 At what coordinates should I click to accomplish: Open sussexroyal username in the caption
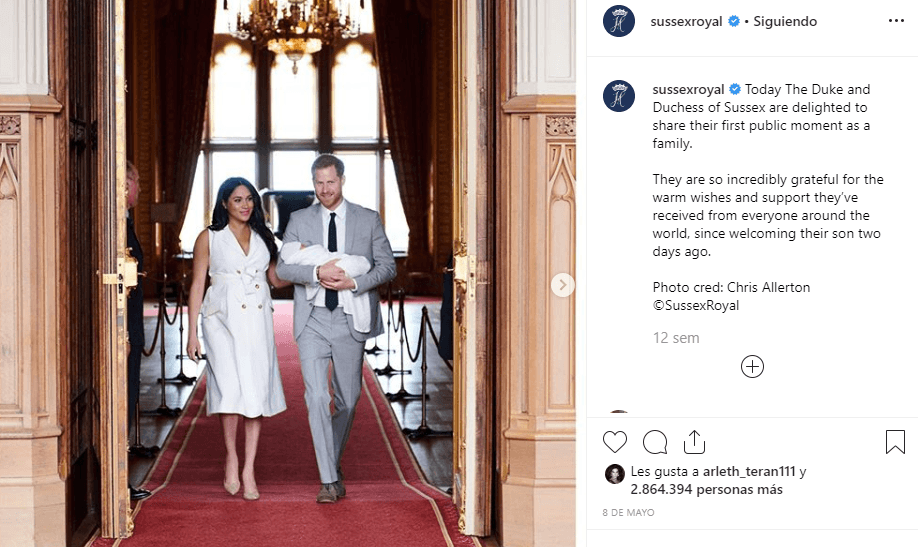[688, 90]
